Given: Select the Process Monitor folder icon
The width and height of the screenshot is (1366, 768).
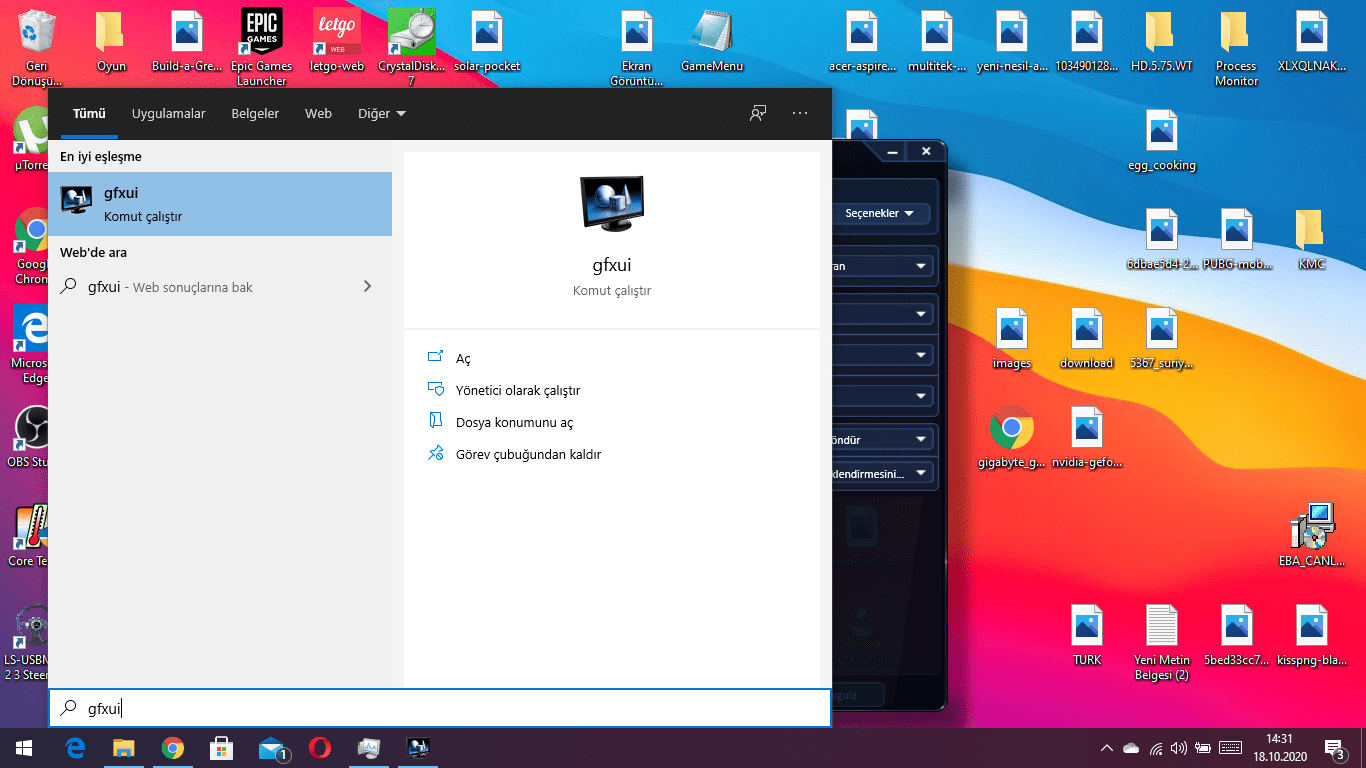Looking at the screenshot, I should [1236, 47].
